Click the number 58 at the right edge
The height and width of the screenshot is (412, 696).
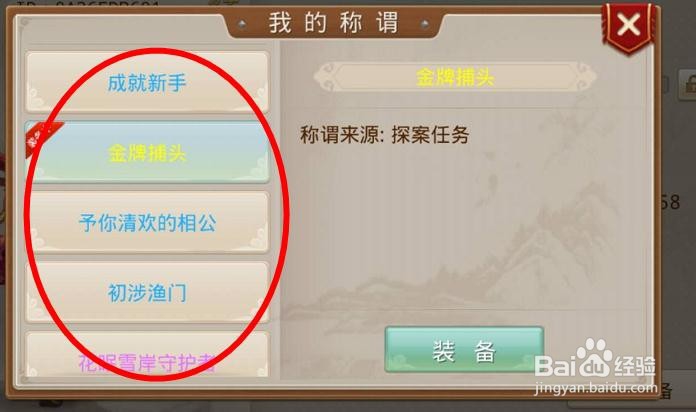[x=669, y=202]
